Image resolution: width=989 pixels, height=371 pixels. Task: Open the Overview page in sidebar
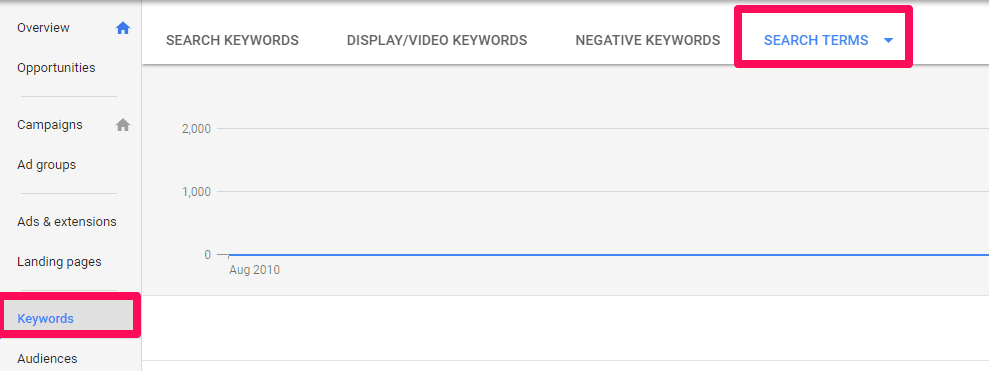(44, 28)
